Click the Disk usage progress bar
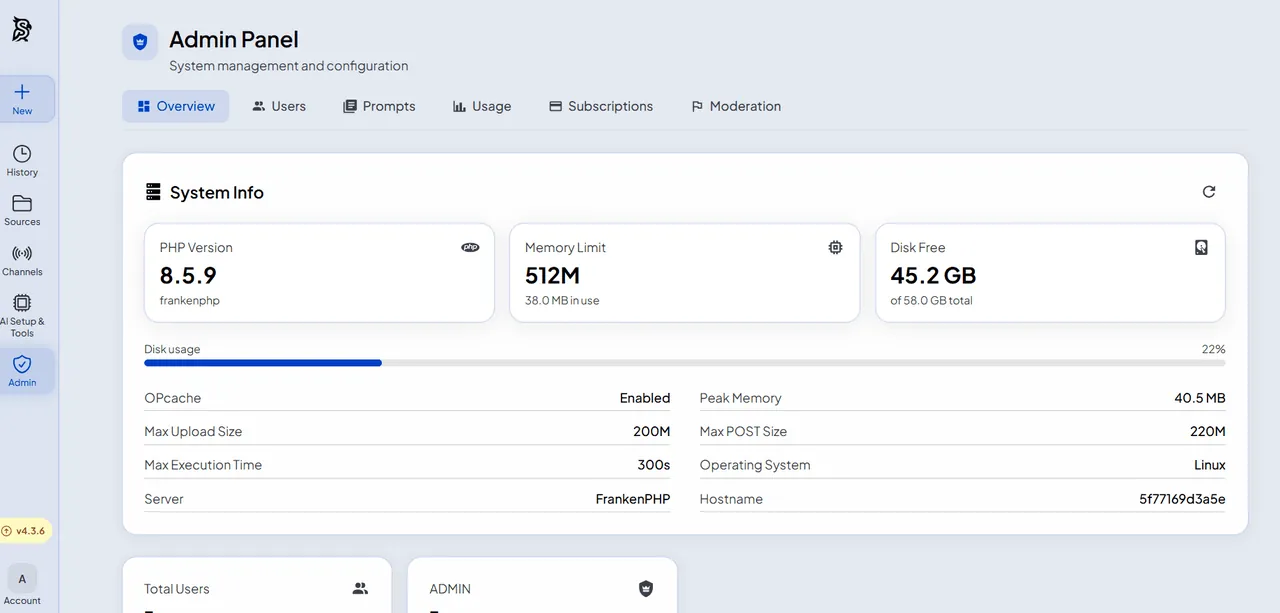The image size is (1280, 613). tap(685, 362)
